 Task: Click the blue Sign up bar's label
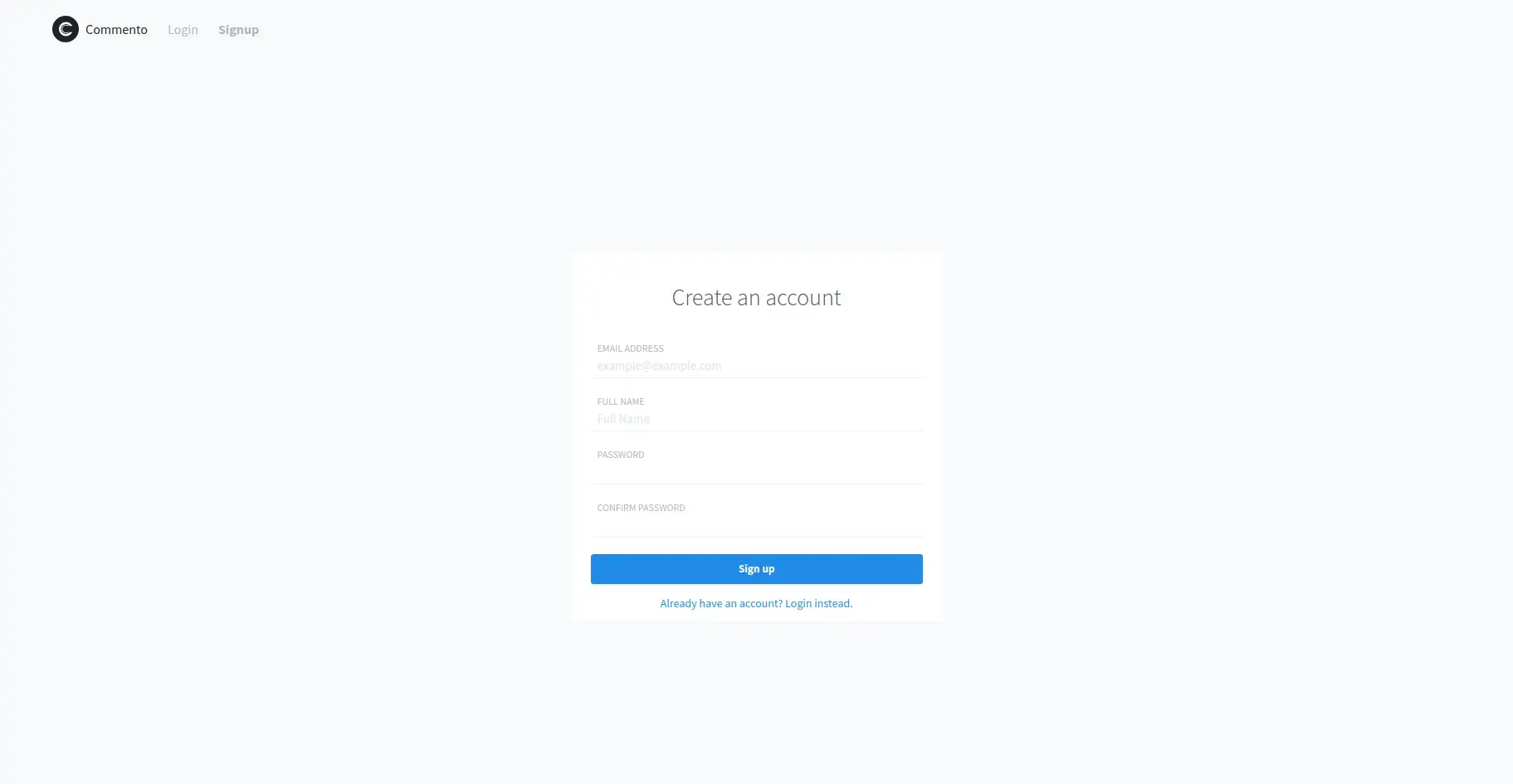(x=757, y=569)
